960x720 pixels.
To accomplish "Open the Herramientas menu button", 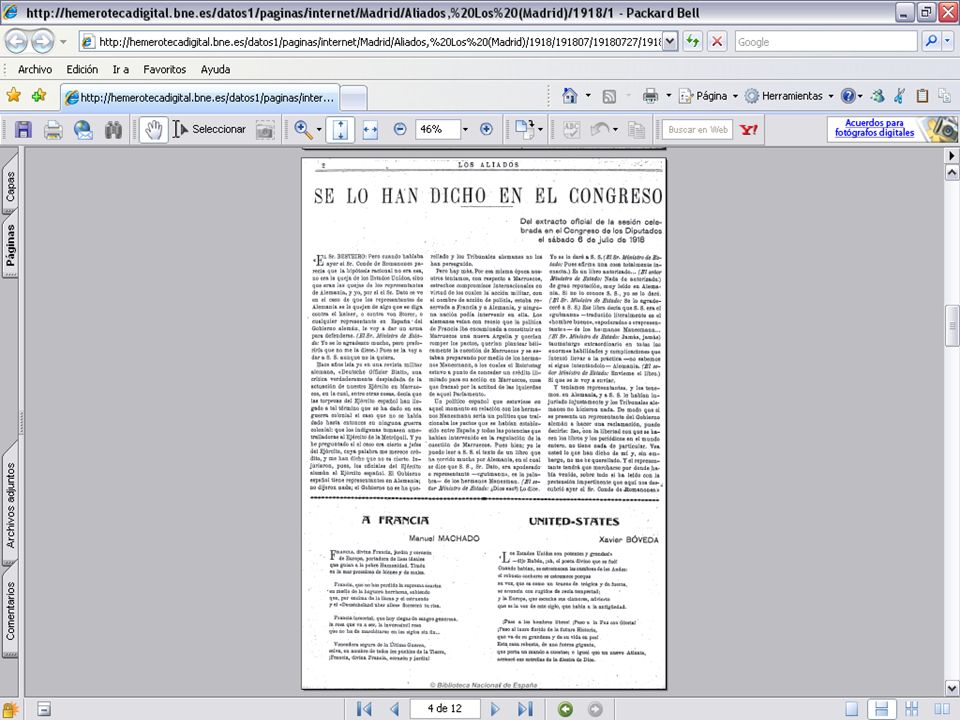I will click(789, 96).
